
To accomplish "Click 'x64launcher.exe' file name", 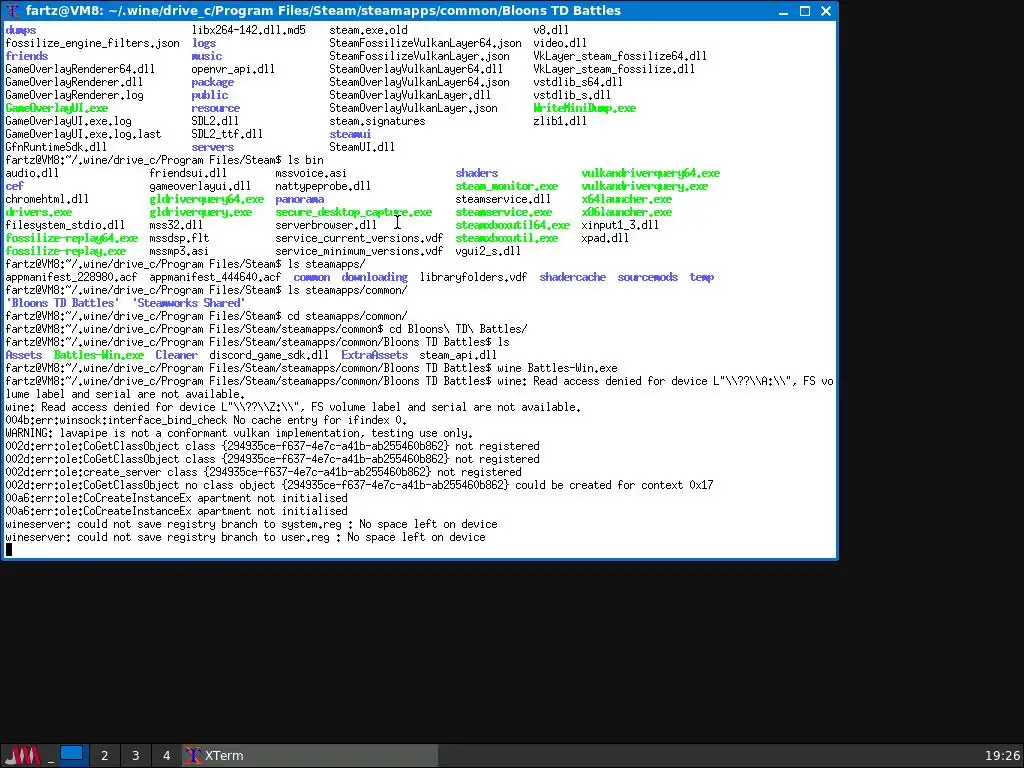I will tap(626, 199).
